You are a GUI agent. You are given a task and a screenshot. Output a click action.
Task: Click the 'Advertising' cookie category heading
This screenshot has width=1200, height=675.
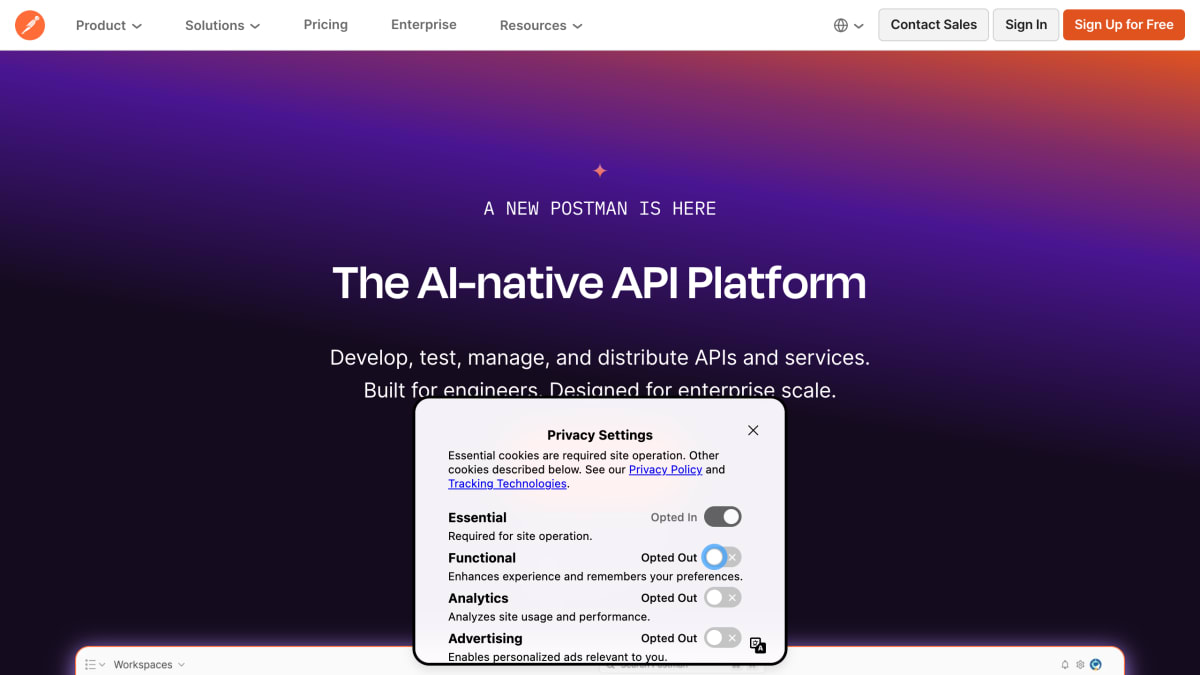click(x=485, y=638)
